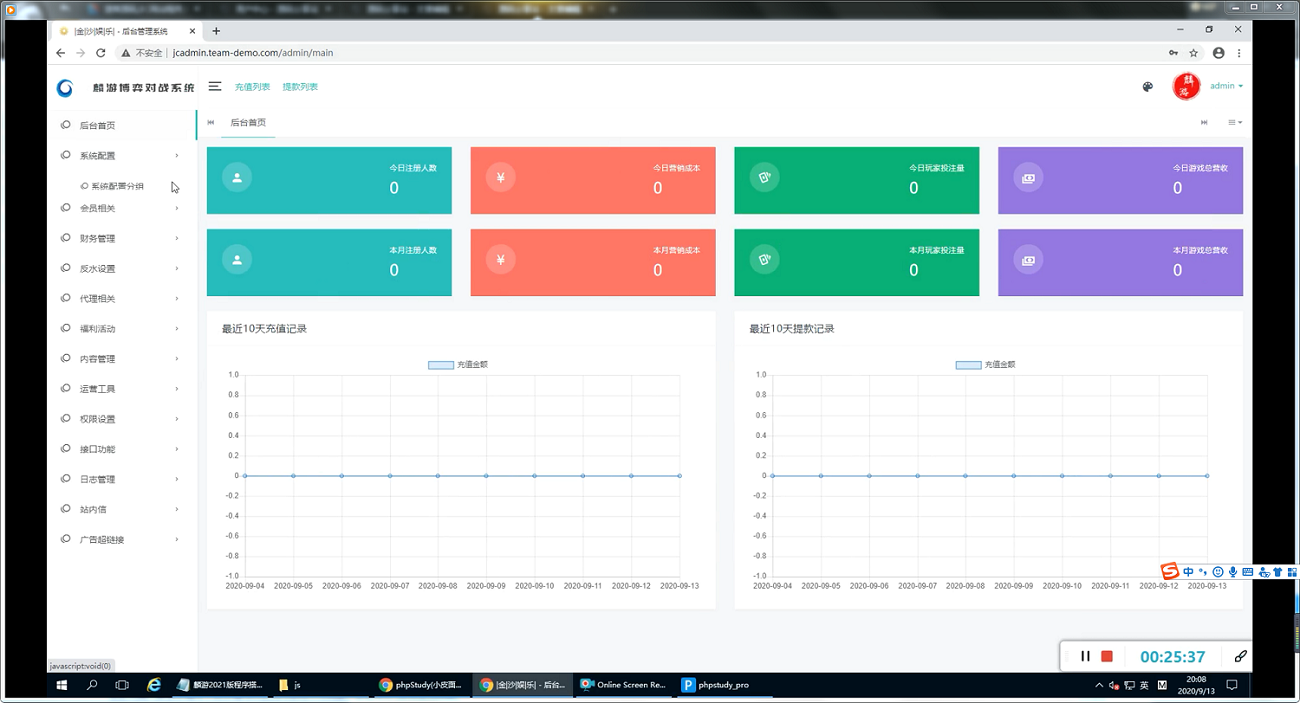Stop recording with the red square button
The image size is (1300, 703).
pos(1107,656)
